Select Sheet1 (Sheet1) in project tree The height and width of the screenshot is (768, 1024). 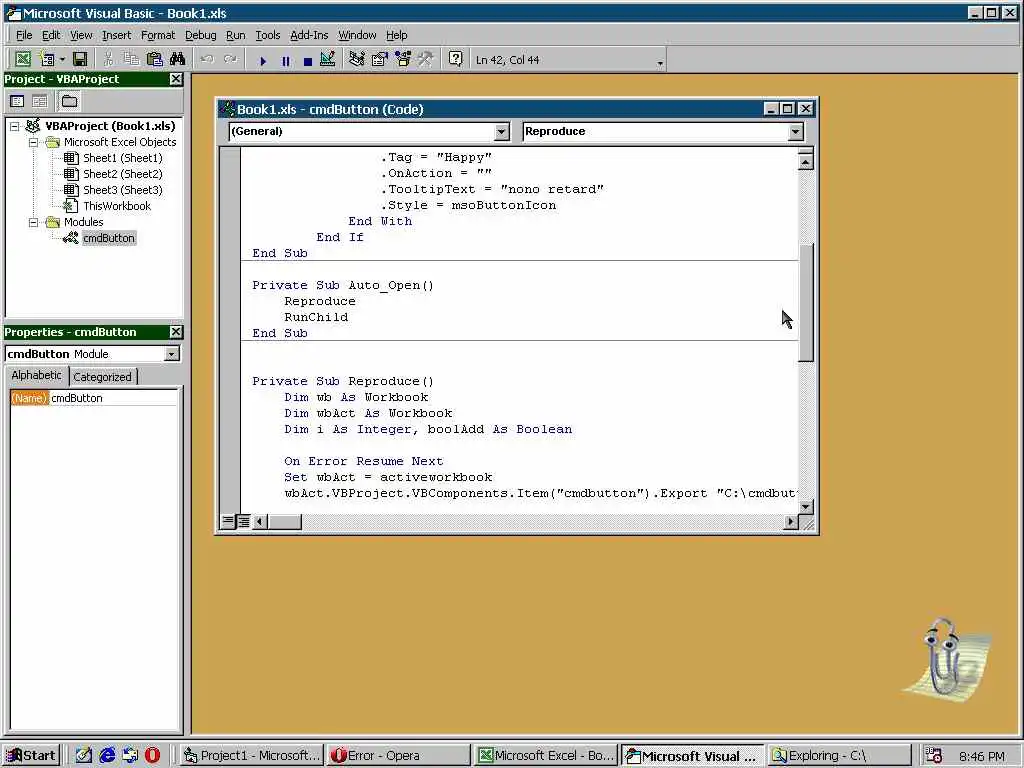click(123, 158)
